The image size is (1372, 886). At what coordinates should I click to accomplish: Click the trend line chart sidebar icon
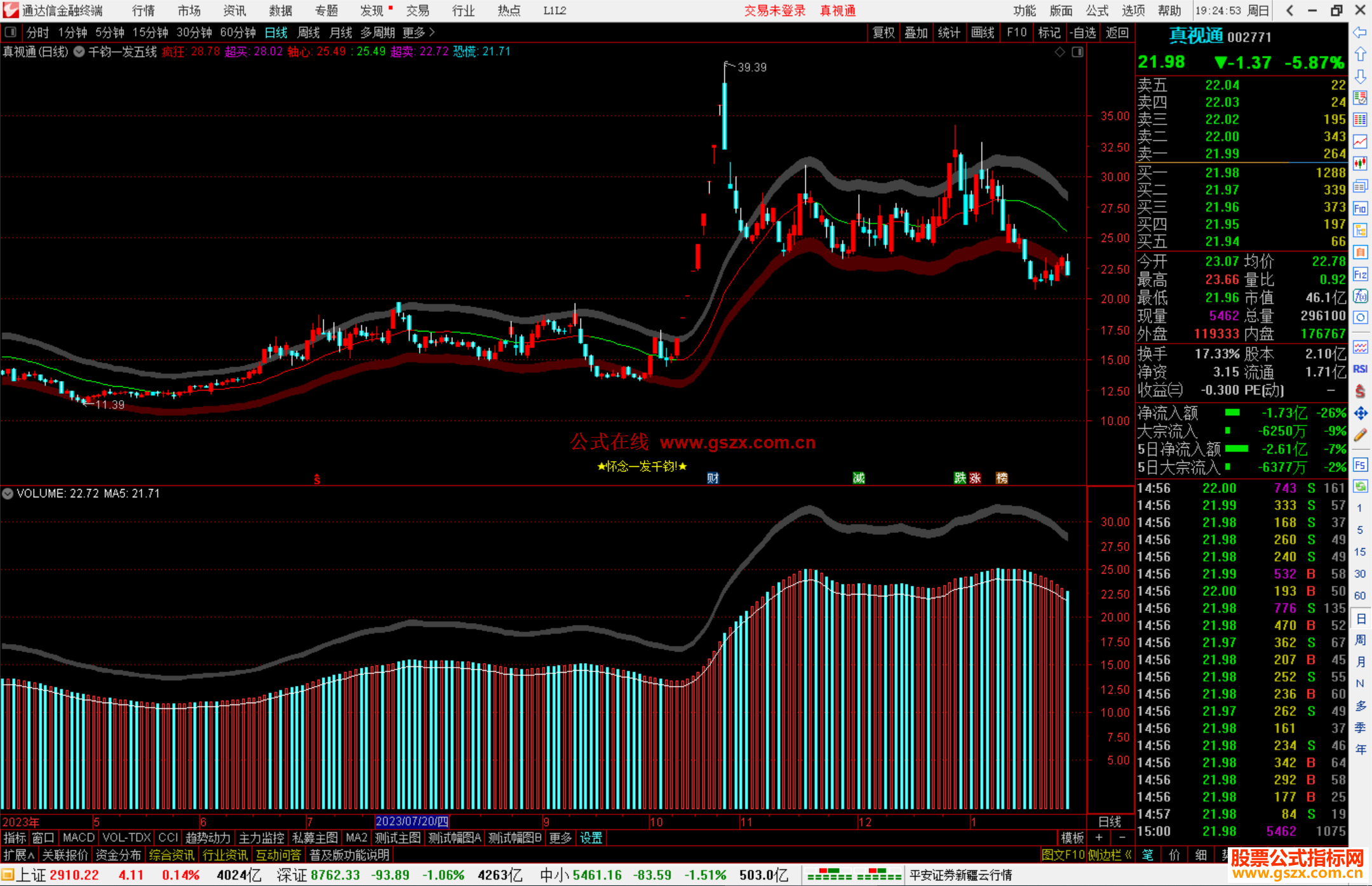tap(1360, 142)
